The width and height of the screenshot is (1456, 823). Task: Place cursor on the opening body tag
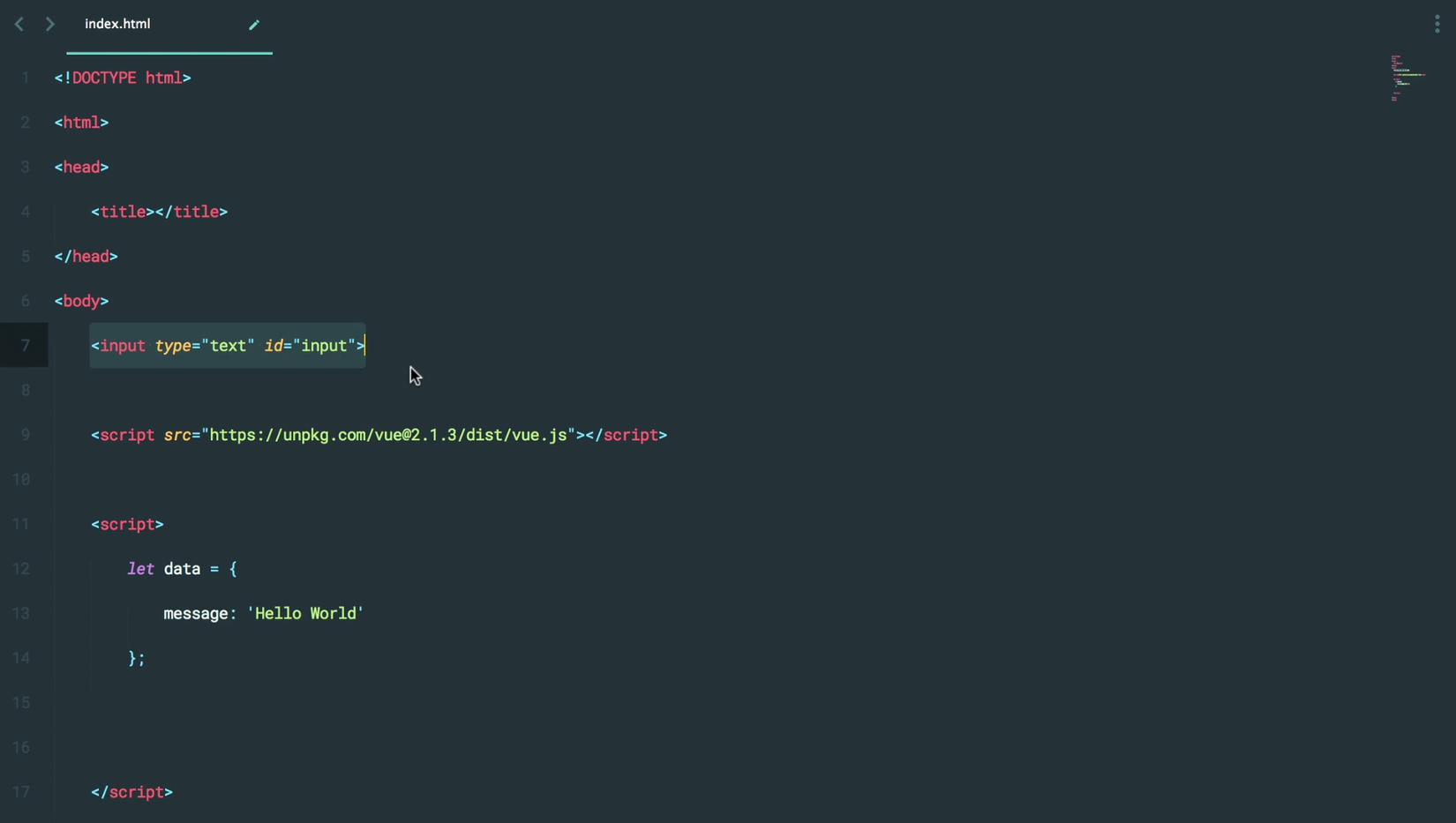(81, 301)
